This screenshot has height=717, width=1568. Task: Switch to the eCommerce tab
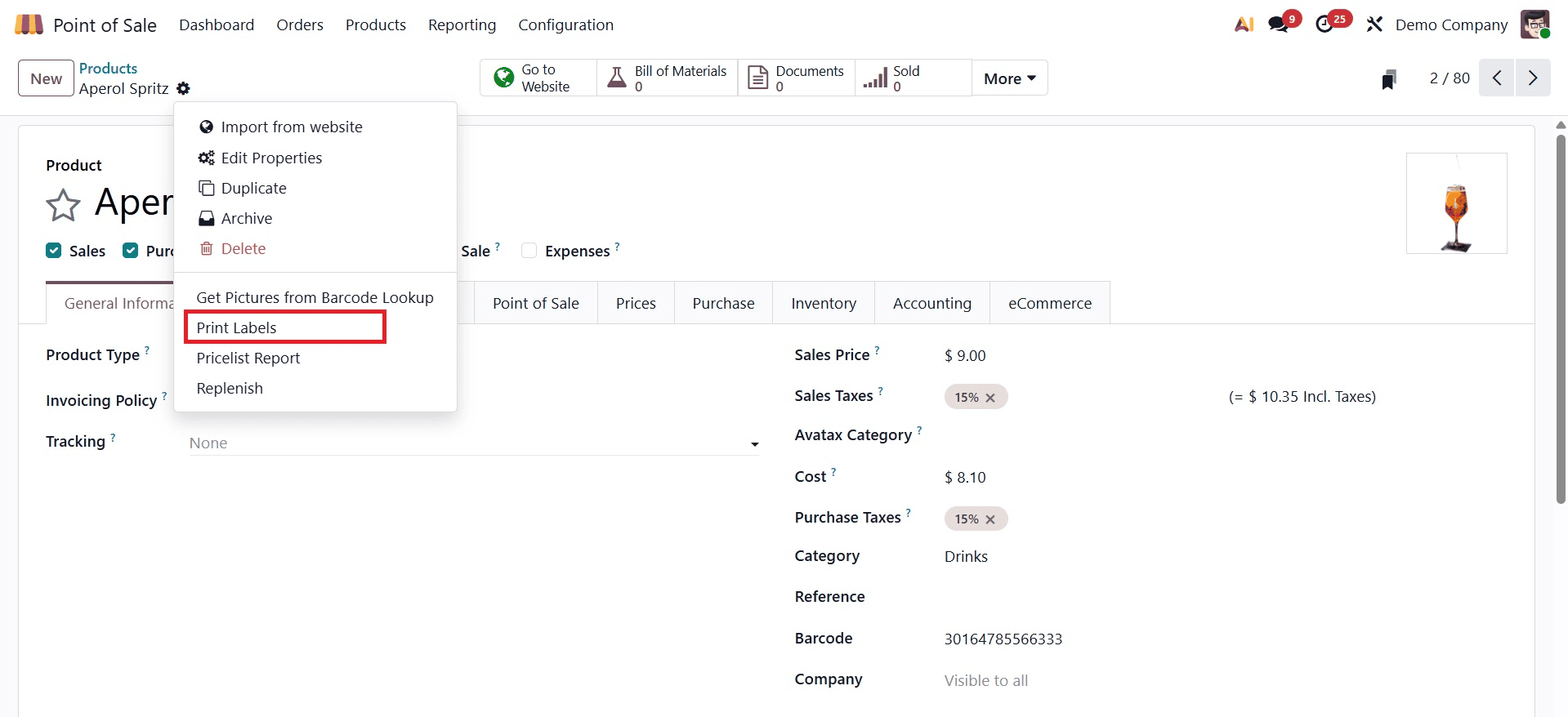coord(1050,303)
